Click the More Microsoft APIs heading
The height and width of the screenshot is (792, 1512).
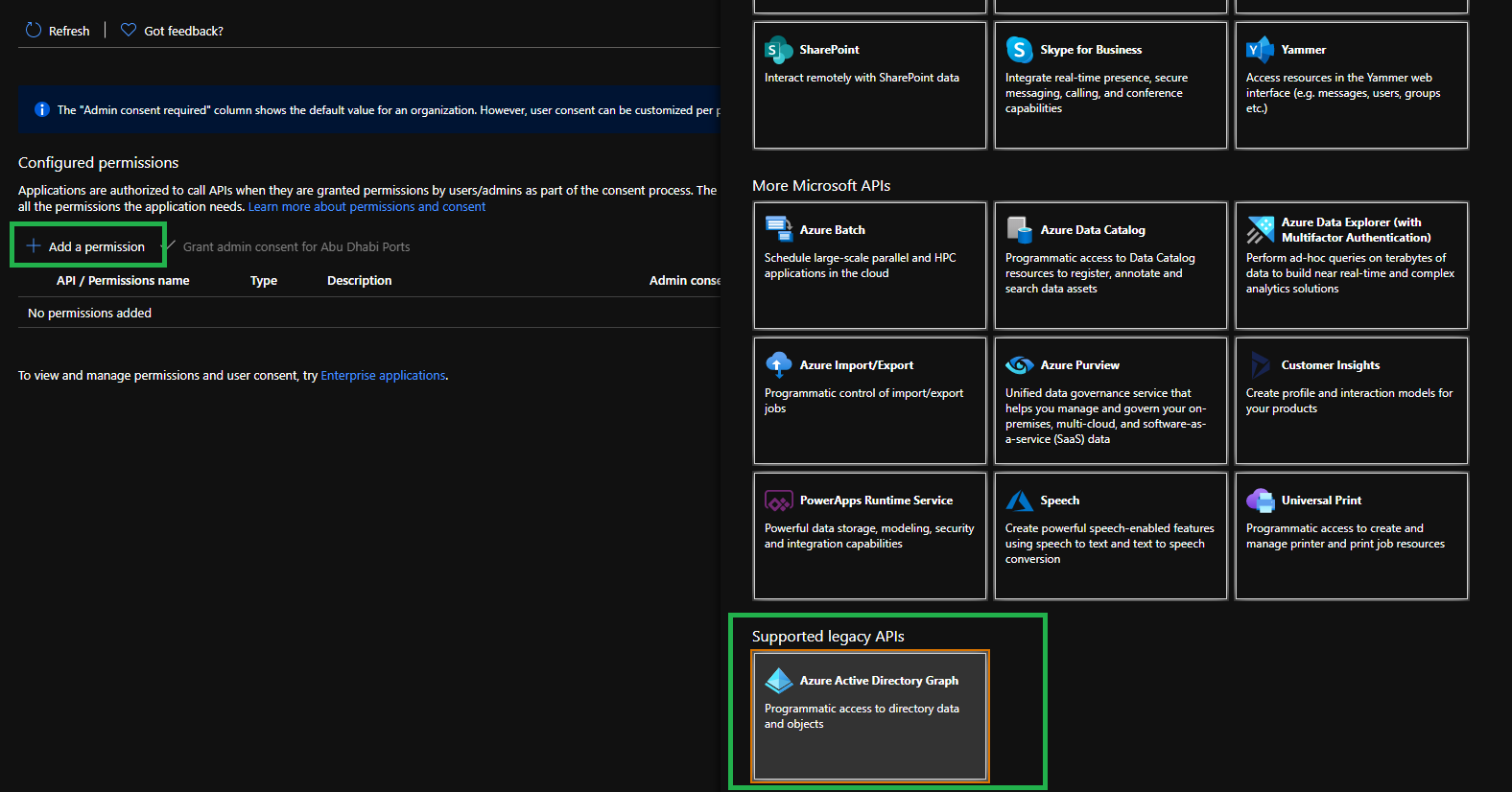(821, 186)
